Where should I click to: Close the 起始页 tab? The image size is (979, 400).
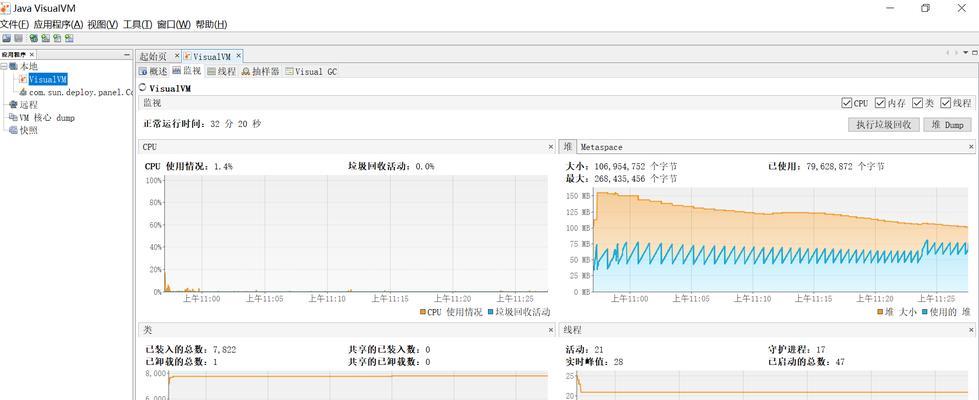click(x=177, y=56)
